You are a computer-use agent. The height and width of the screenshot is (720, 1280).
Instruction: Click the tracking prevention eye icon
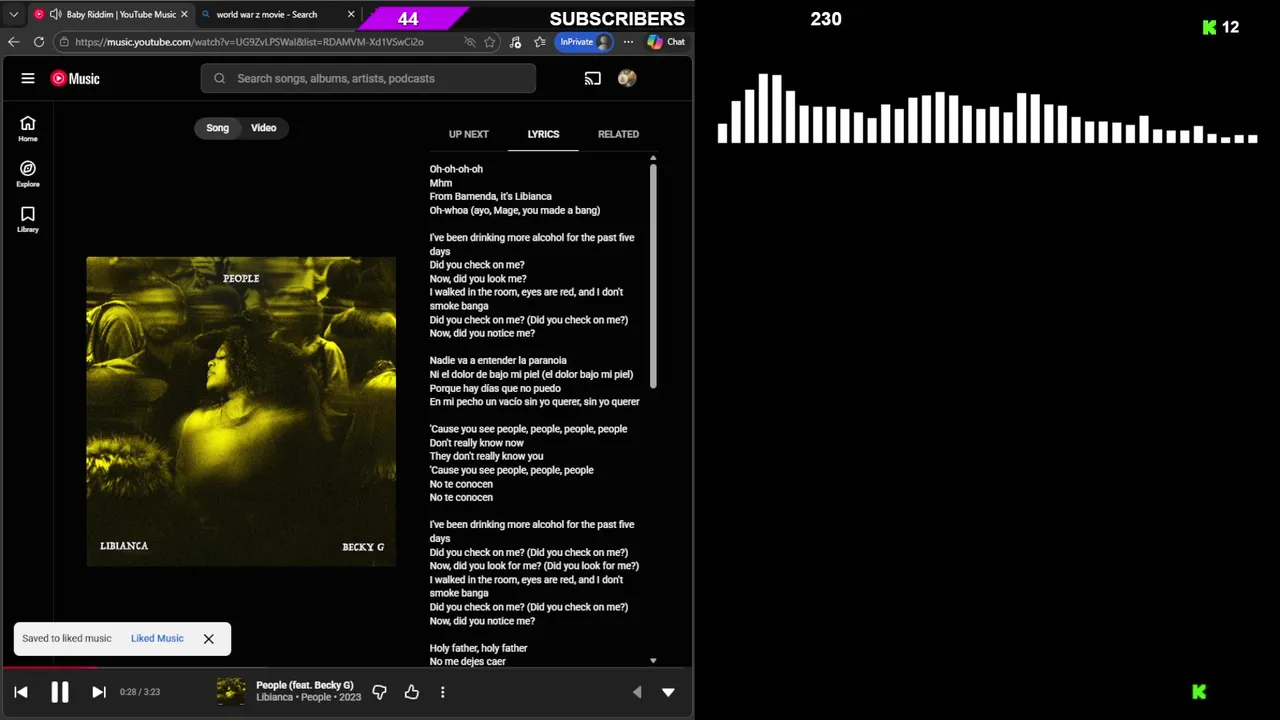470,42
